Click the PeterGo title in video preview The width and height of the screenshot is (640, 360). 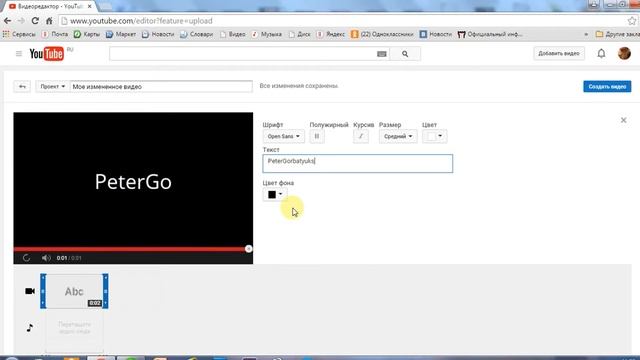[133, 182]
